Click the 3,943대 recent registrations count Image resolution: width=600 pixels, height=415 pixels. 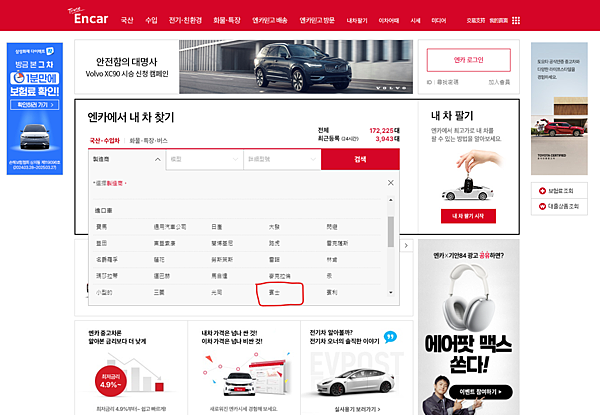[387, 138]
